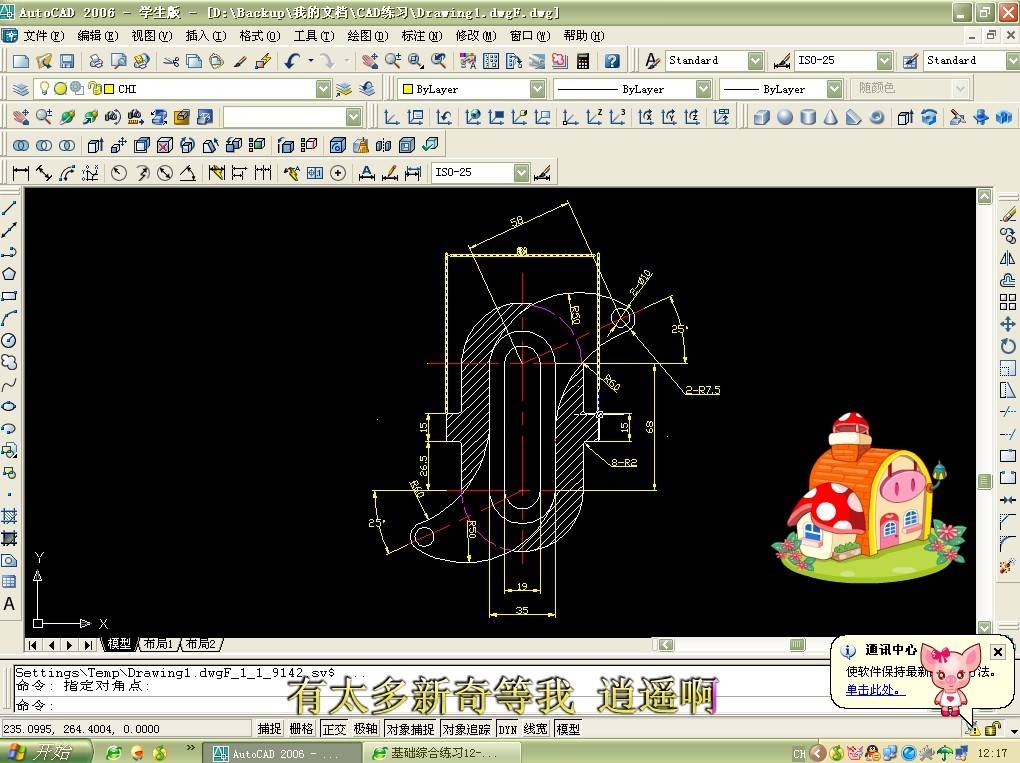Expand the ByLayer color dropdown
This screenshot has height=763, width=1020.
537,89
